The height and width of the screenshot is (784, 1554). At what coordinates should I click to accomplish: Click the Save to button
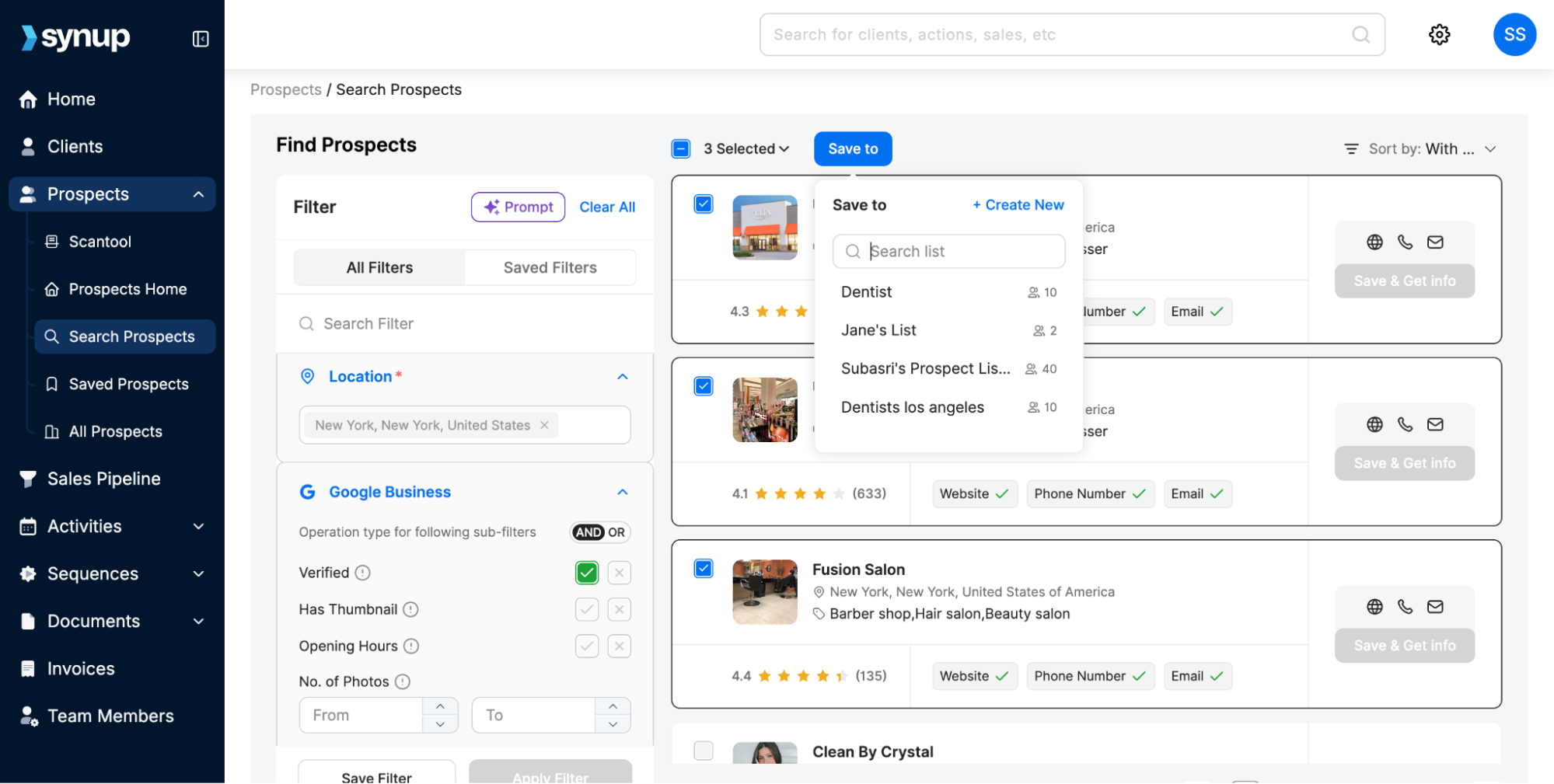[853, 149]
